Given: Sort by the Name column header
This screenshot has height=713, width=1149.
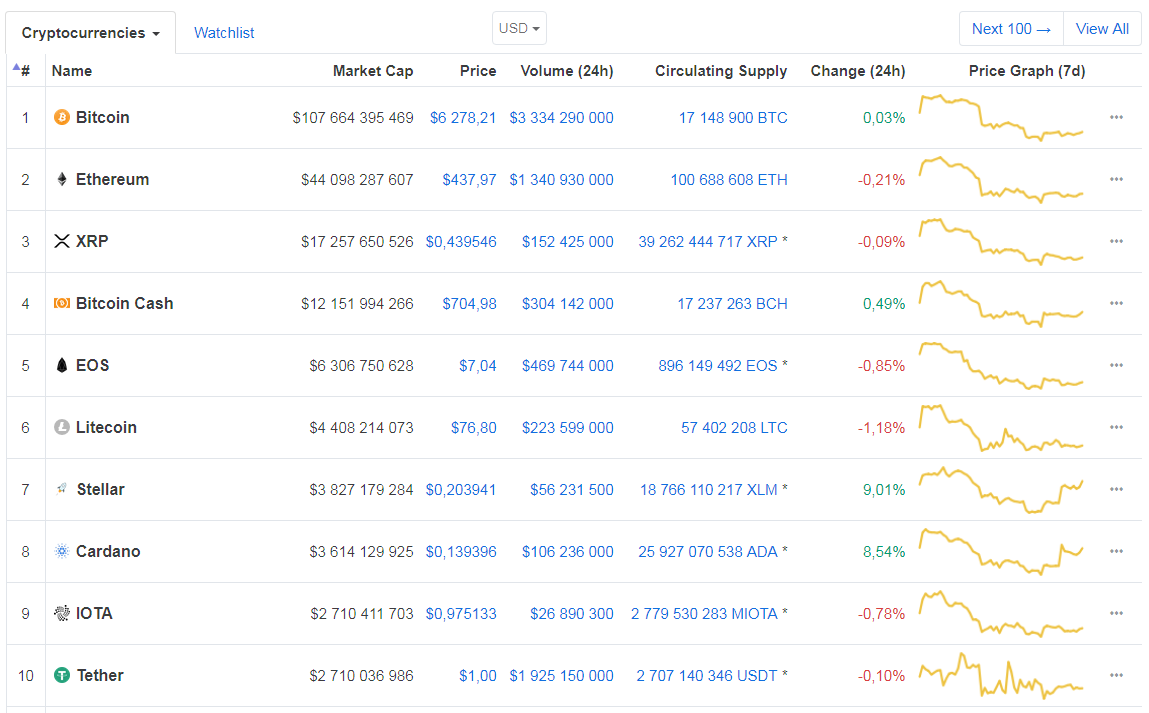Looking at the screenshot, I should [x=72, y=71].
